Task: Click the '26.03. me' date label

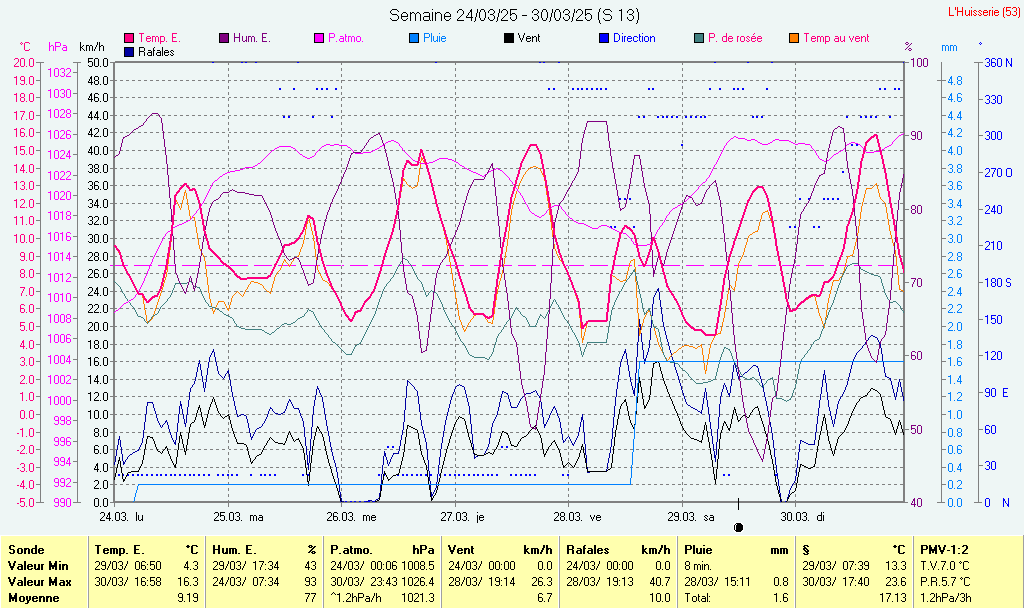Action: tap(352, 517)
